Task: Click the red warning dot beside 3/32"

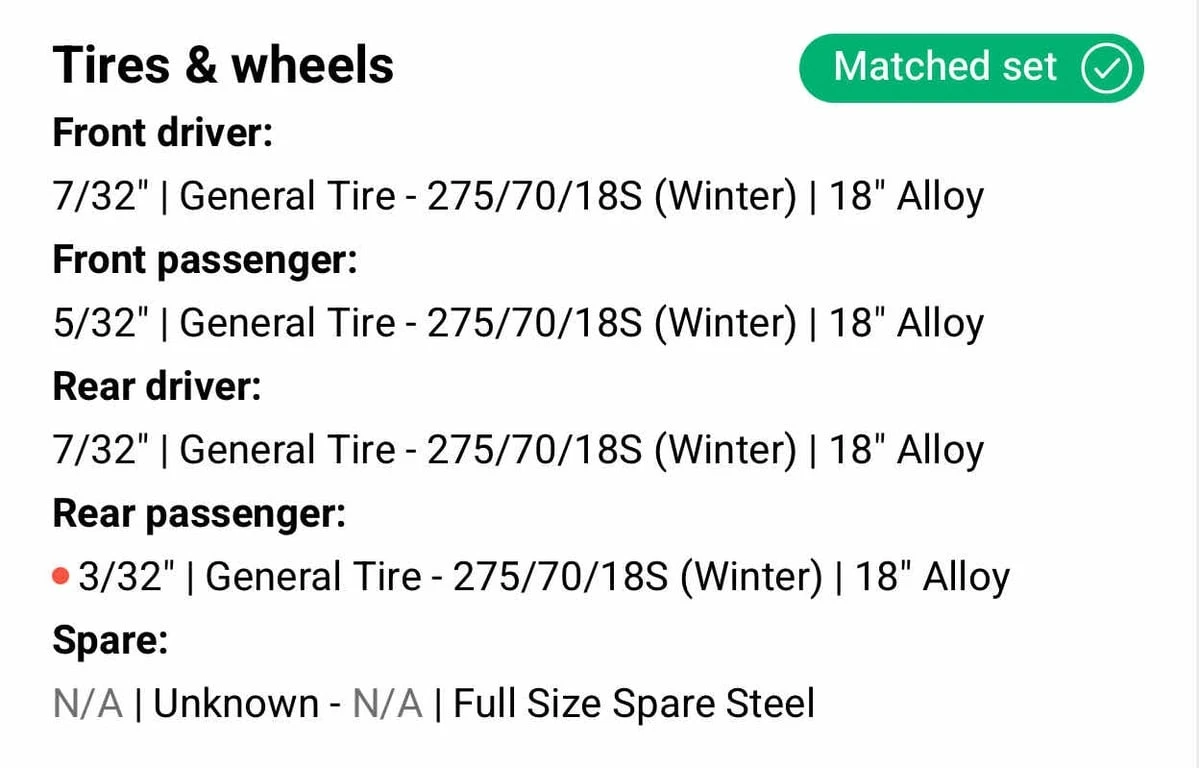Action: 61,576
